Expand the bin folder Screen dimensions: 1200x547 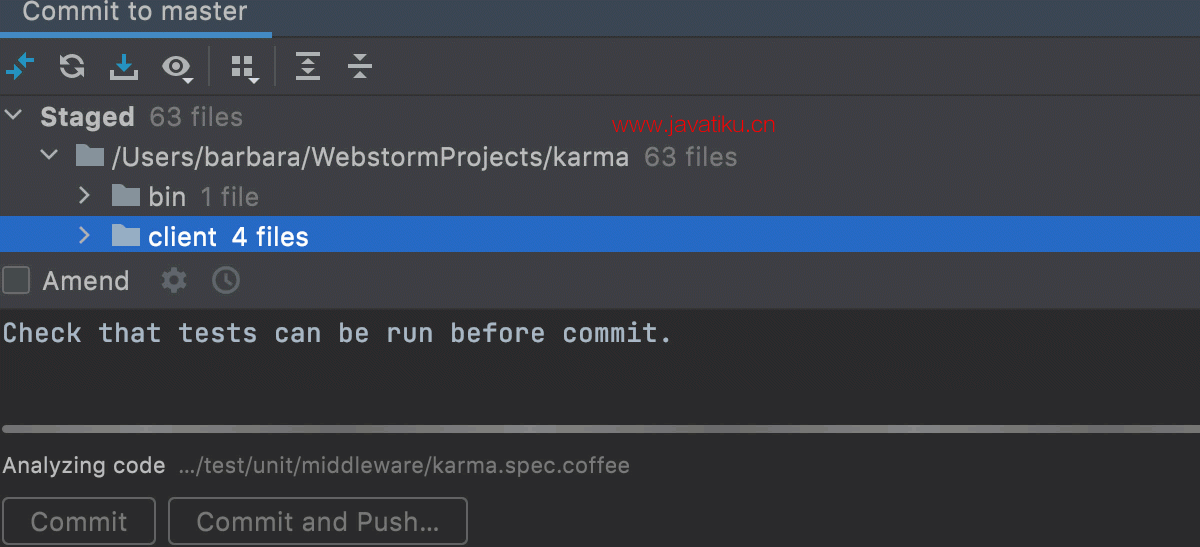click(85, 196)
